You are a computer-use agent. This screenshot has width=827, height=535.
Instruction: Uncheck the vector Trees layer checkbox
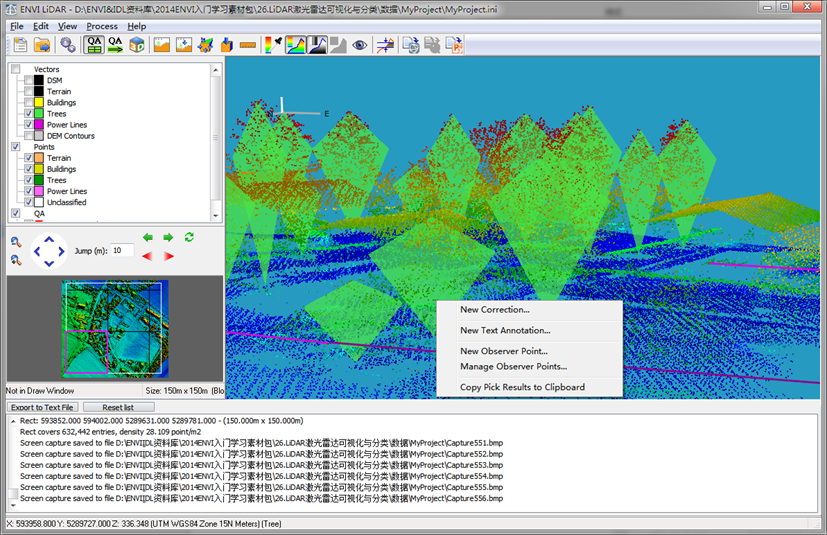[x=28, y=113]
